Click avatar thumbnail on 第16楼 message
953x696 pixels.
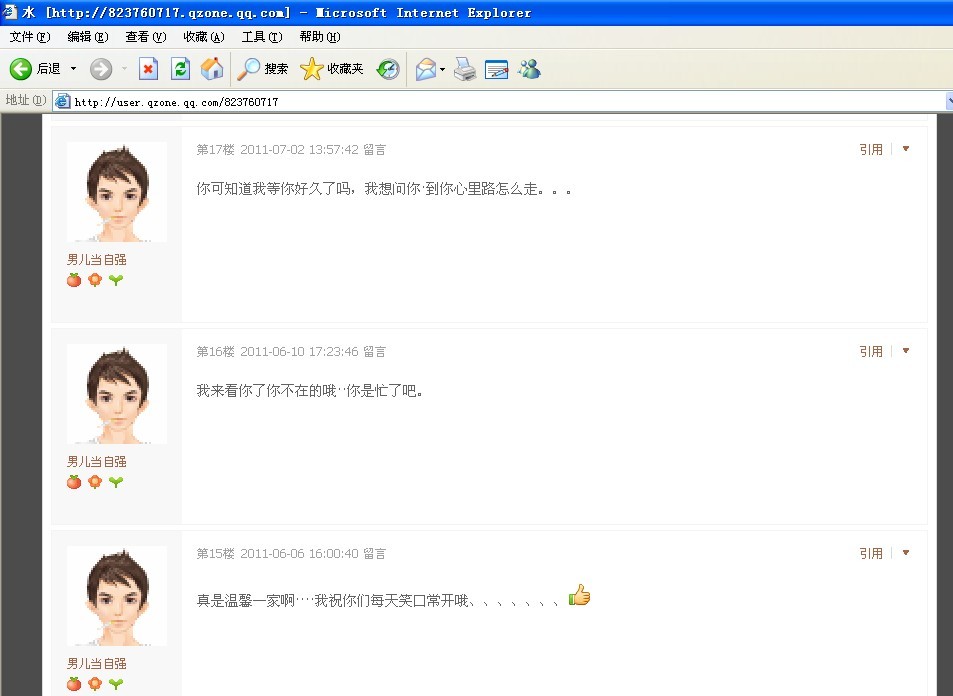[x=117, y=394]
